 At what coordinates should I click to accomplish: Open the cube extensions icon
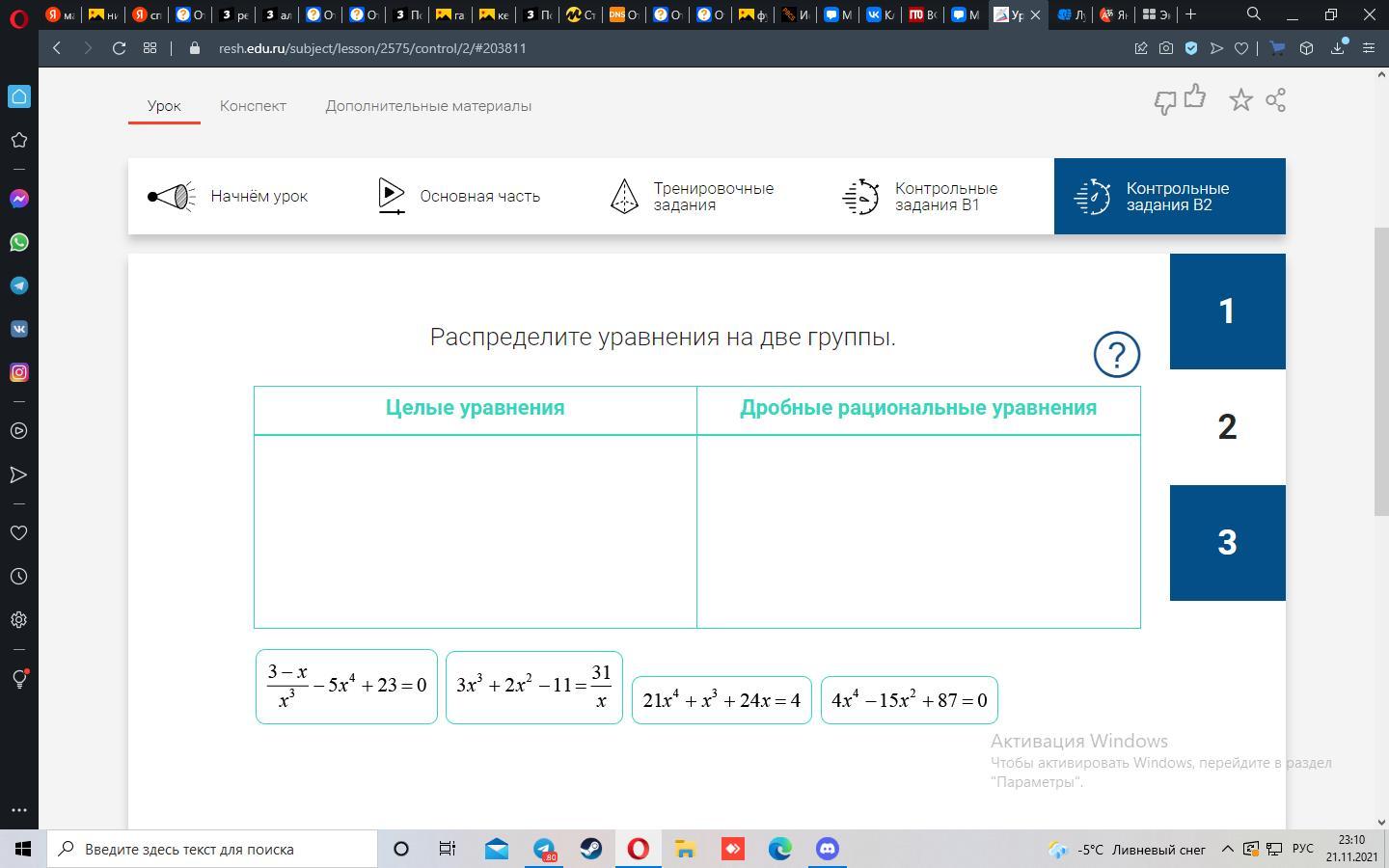1306,48
